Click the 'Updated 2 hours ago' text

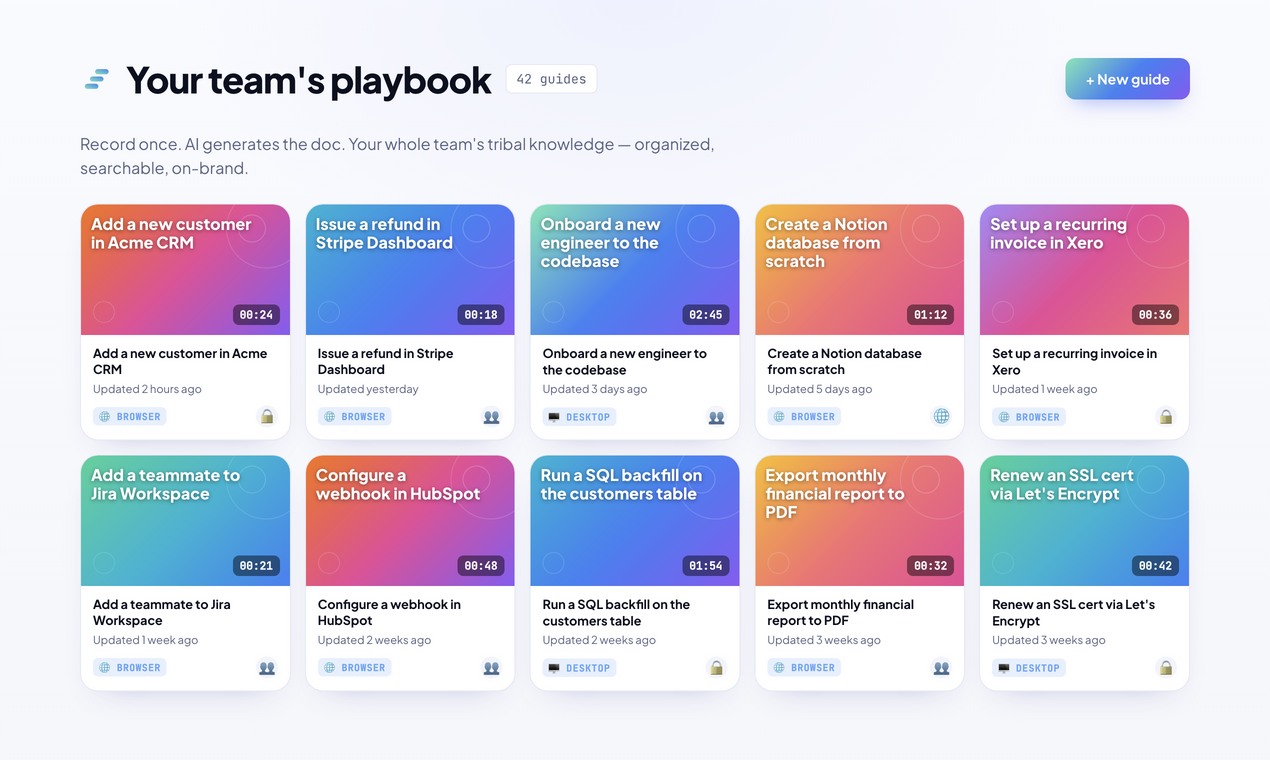click(147, 389)
